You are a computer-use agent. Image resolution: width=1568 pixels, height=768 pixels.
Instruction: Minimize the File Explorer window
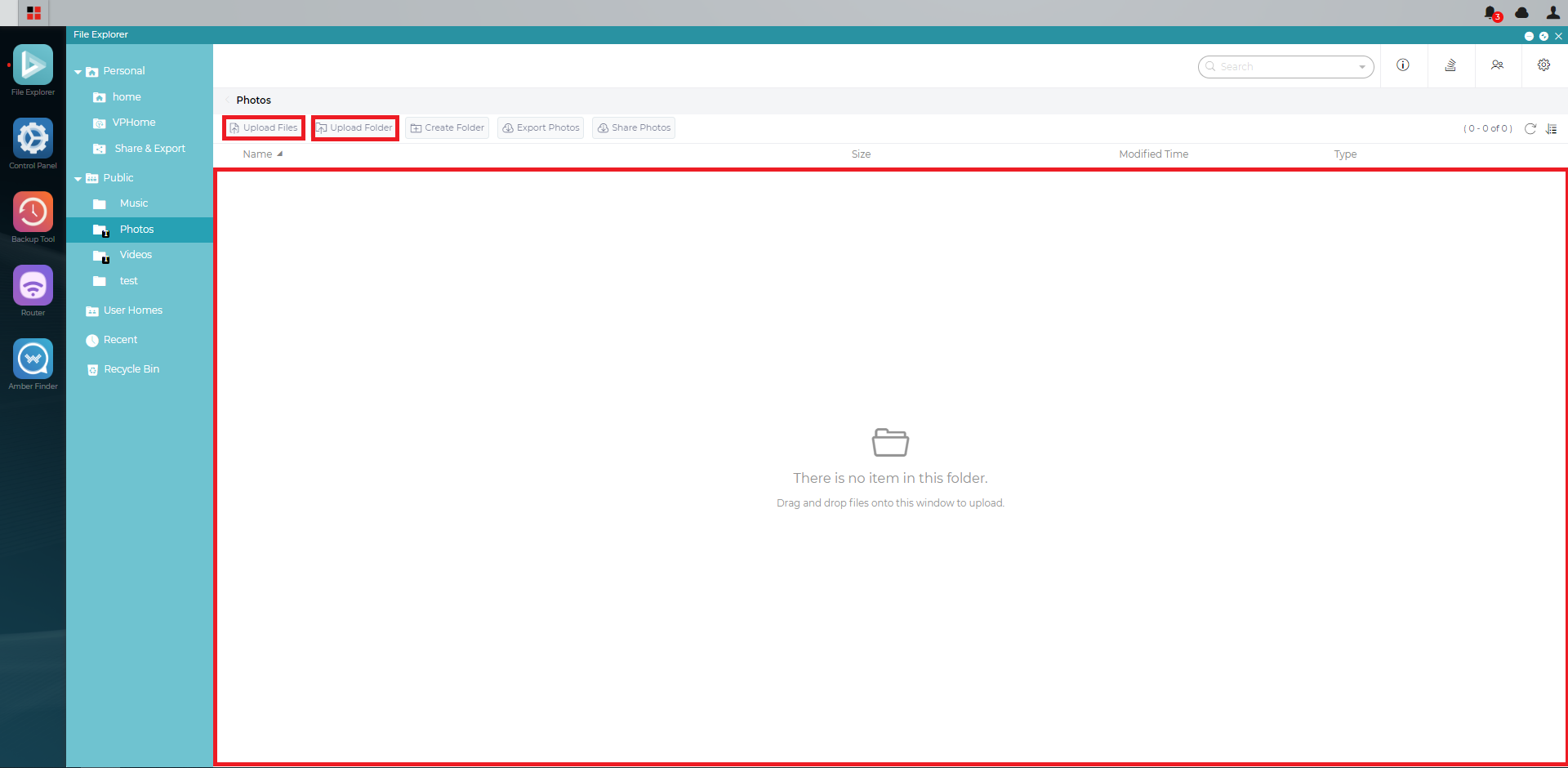point(1529,36)
